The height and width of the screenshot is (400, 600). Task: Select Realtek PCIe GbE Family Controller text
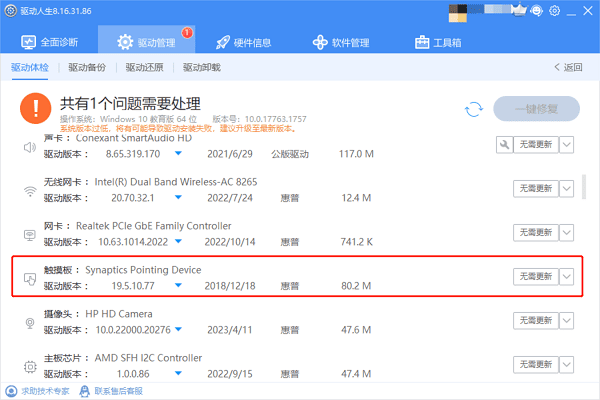click(153, 226)
